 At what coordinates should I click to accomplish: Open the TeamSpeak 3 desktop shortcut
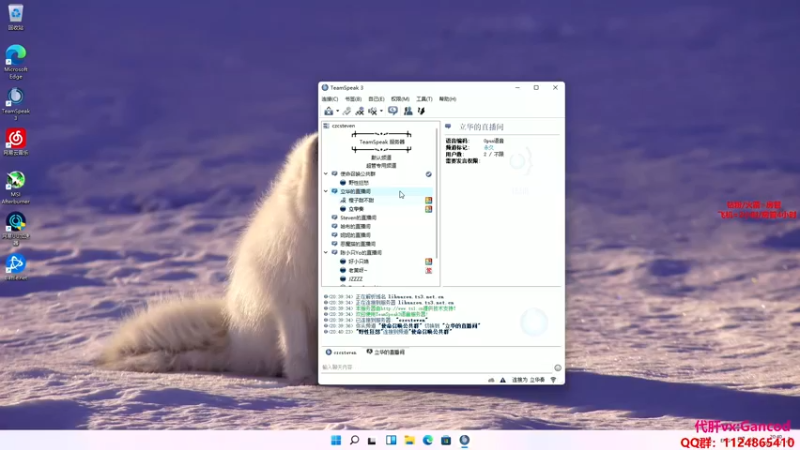click(x=15, y=104)
